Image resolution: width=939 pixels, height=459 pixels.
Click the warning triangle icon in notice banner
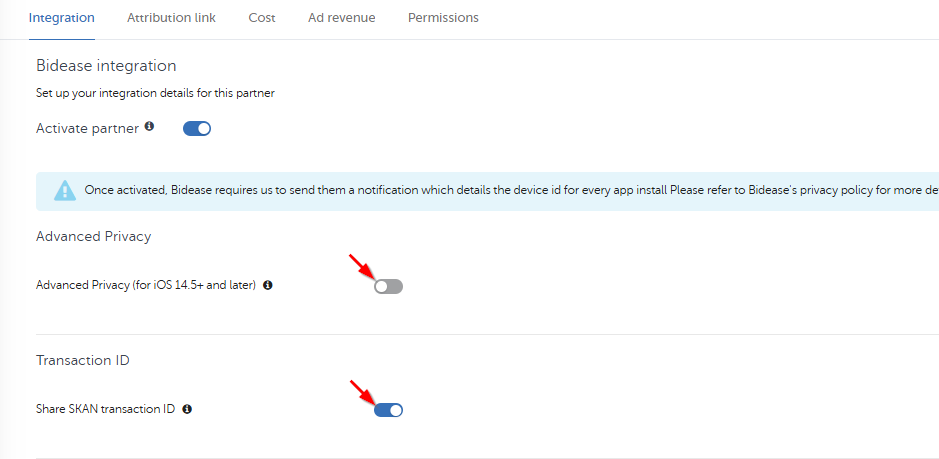coord(65,191)
